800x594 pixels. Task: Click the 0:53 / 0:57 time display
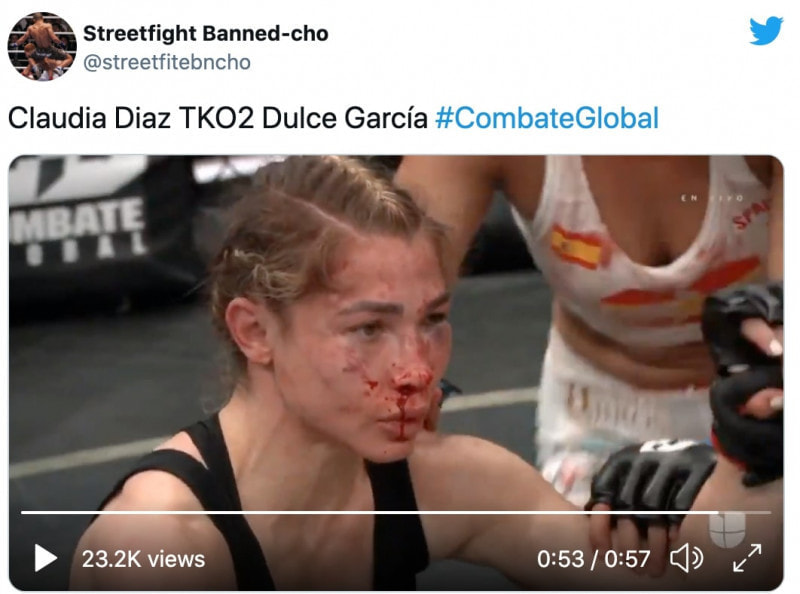pyautogui.click(x=593, y=559)
